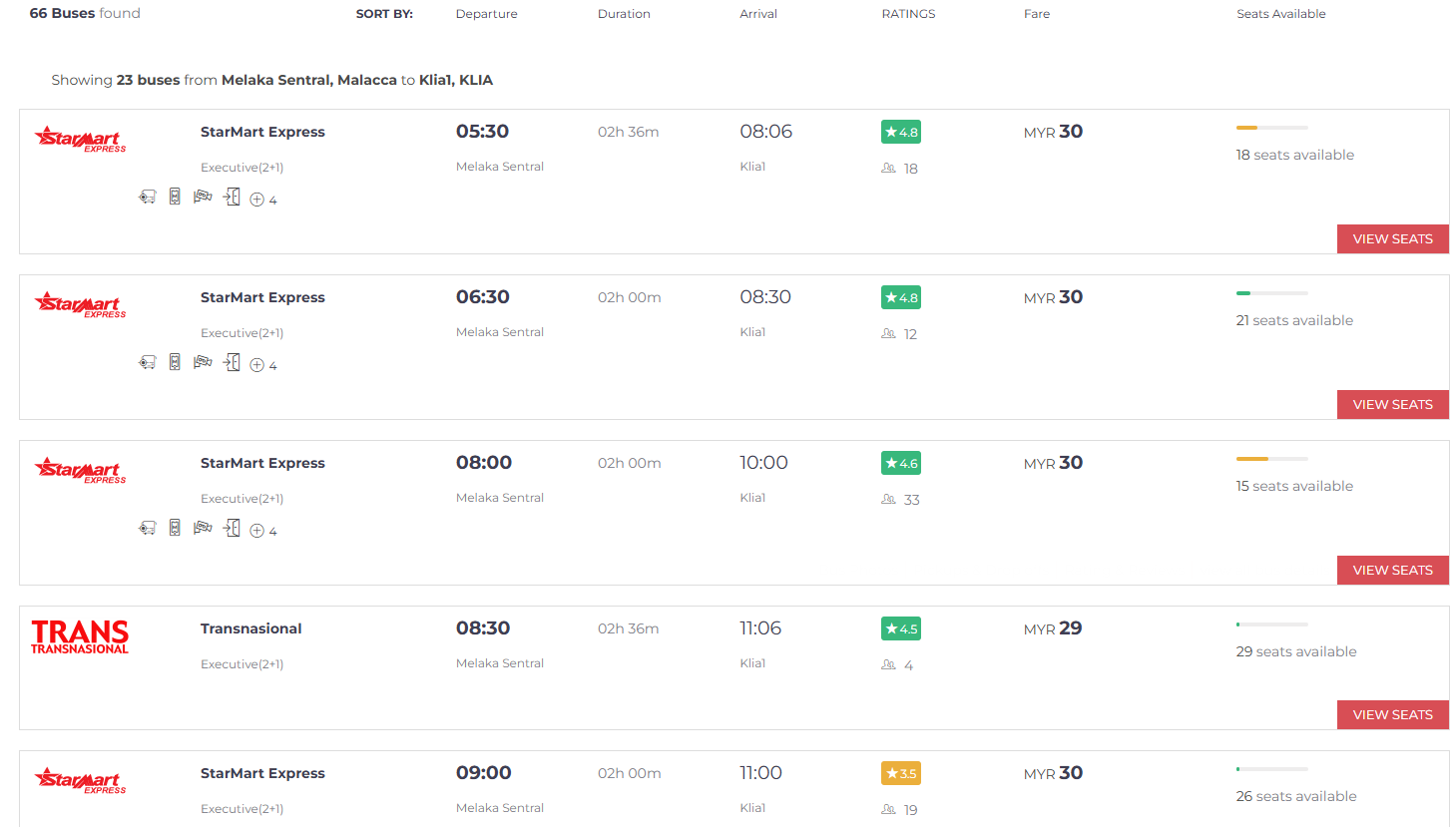Screen dimensions: 1456x827
Task: Click door entry icon on 05:30 bus
Action: [x=232, y=198]
